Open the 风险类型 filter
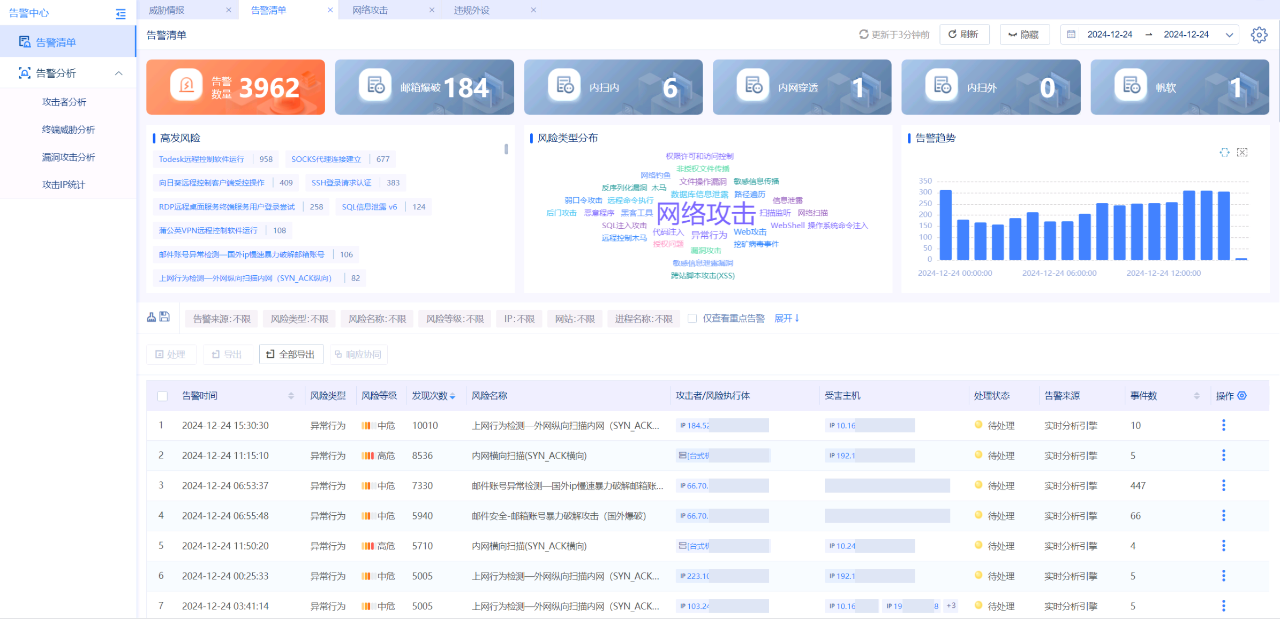The image size is (1280, 619). 299,319
